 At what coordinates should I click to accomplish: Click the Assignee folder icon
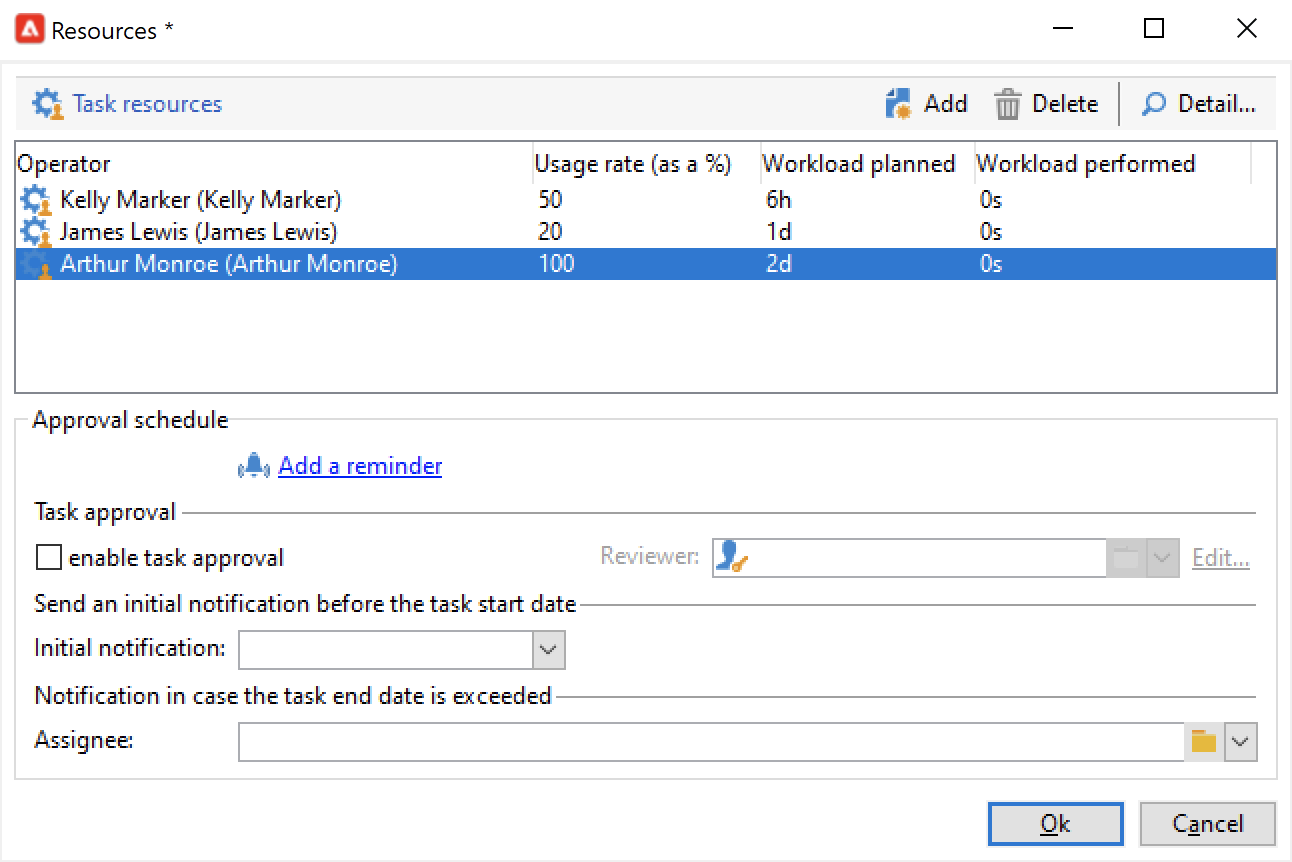coord(1204,742)
